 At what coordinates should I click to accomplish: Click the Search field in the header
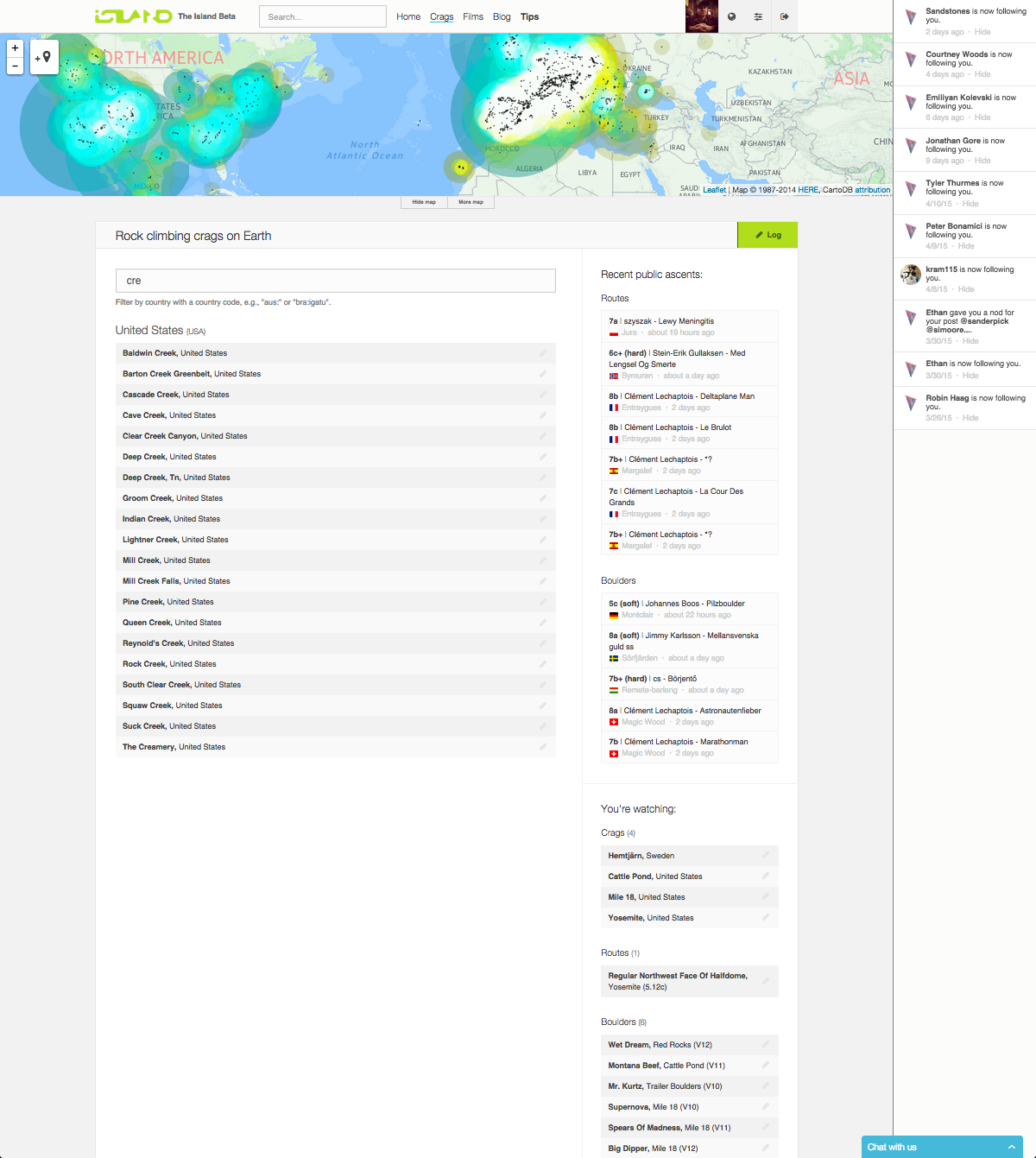coord(322,16)
